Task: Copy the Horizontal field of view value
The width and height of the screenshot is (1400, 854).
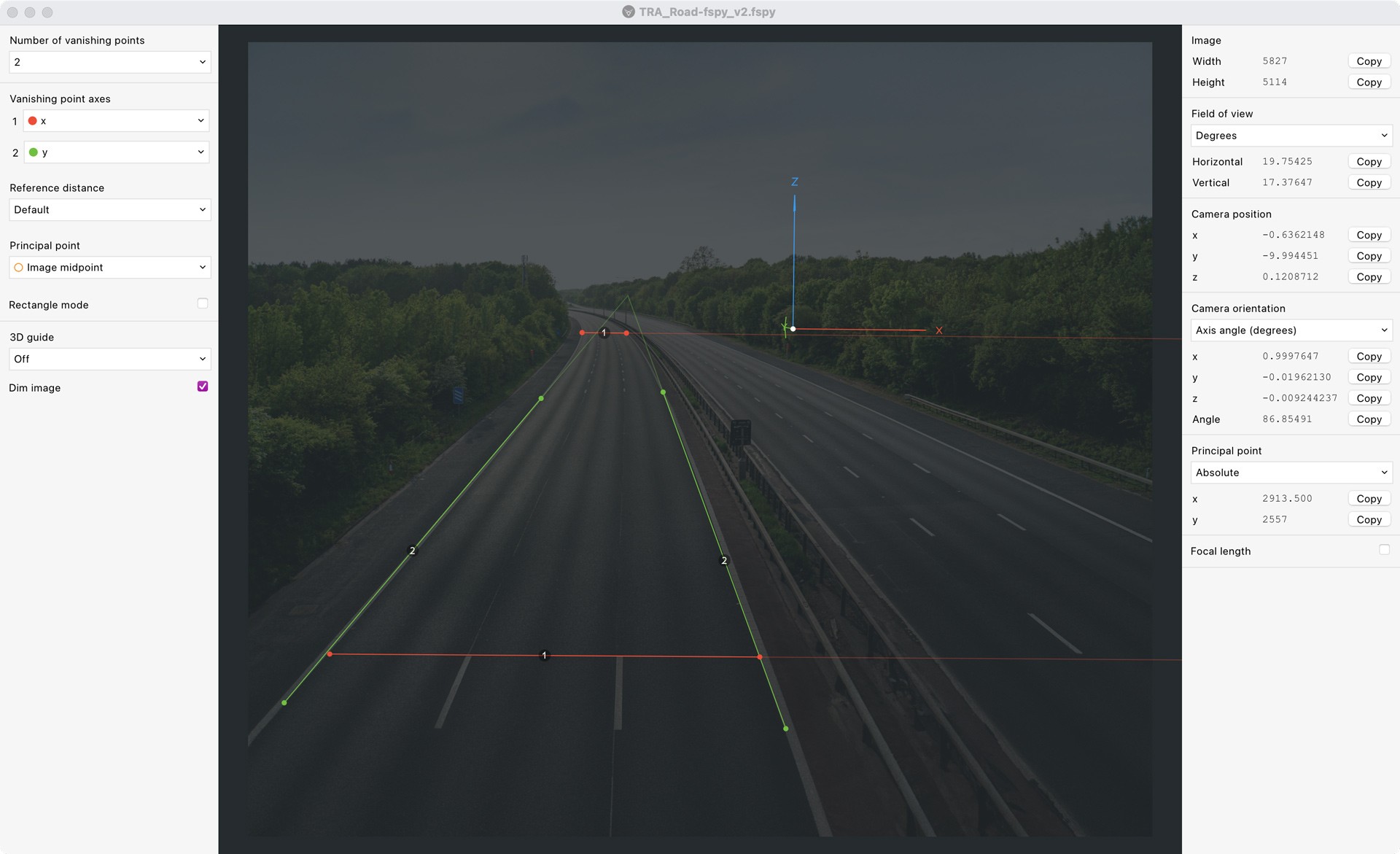Action: [x=1369, y=162]
